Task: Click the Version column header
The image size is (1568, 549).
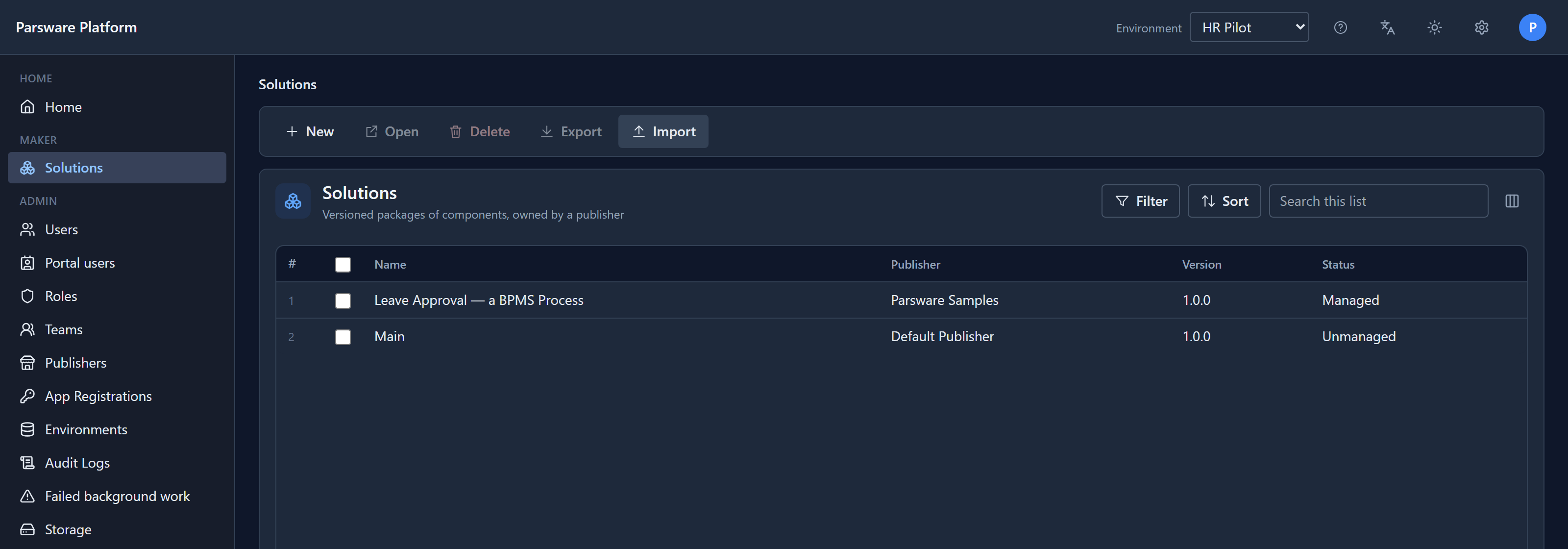Action: click(x=1201, y=264)
